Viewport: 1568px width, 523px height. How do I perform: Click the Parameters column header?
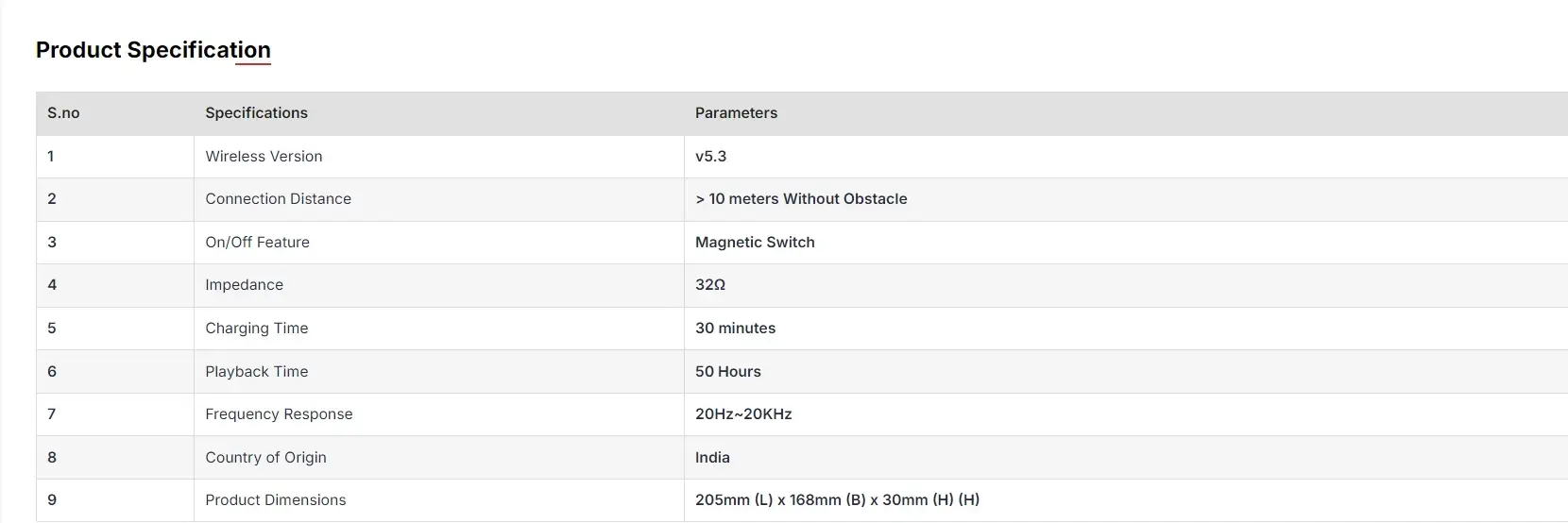click(x=737, y=113)
